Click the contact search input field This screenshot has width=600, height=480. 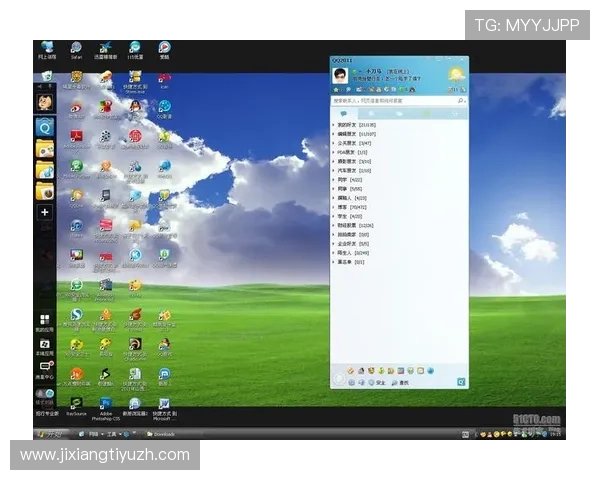coord(392,101)
